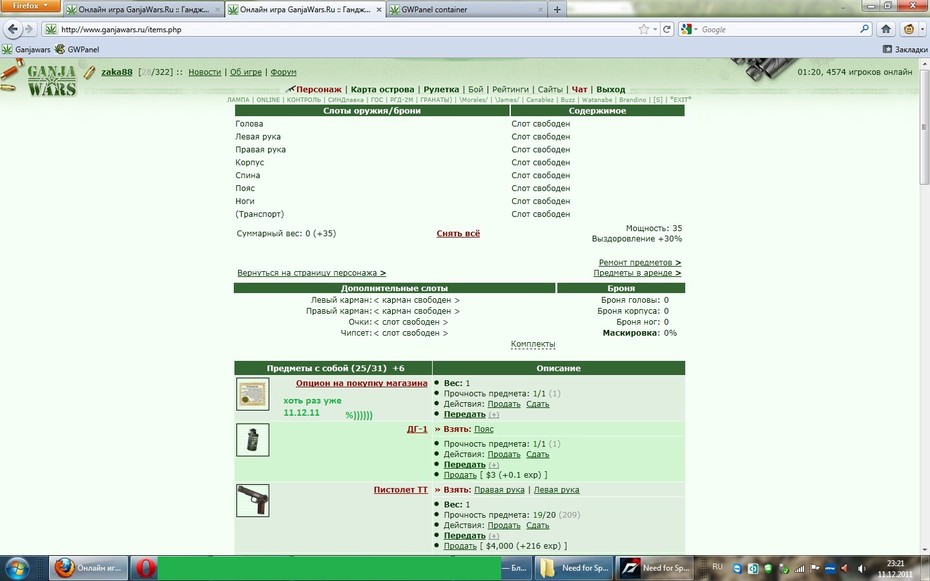
Task: Open Ремонт предметов link
Action: (639, 262)
